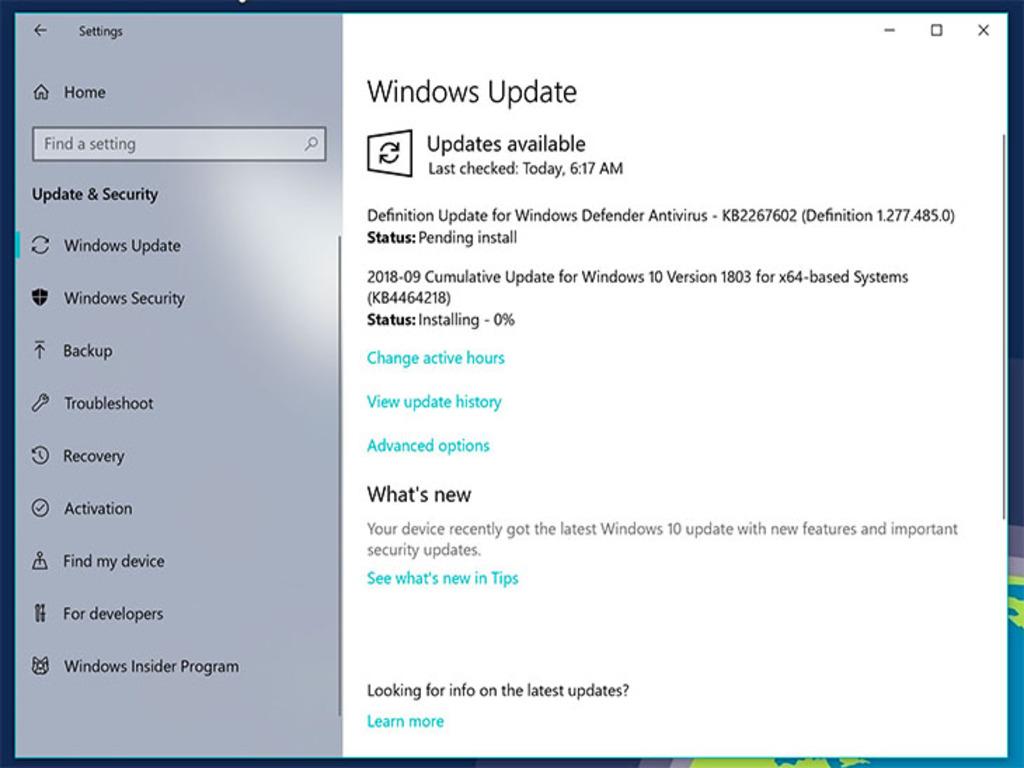Click the Learn more link
The image size is (1024, 768).
pyautogui.click(x=405, y=721)
